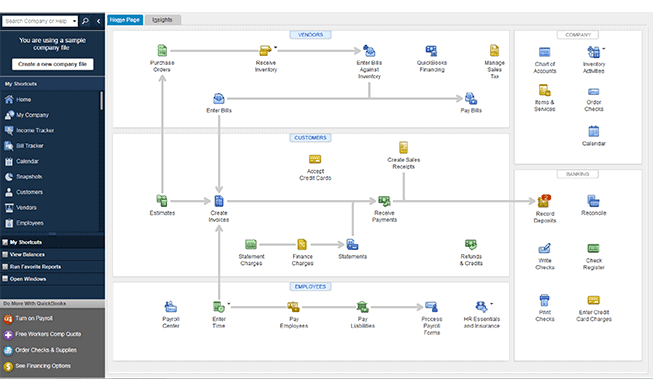This screenshot has width=653, height=391.
Task: Open Enter Bills Against Inventory
Action: 369,51
